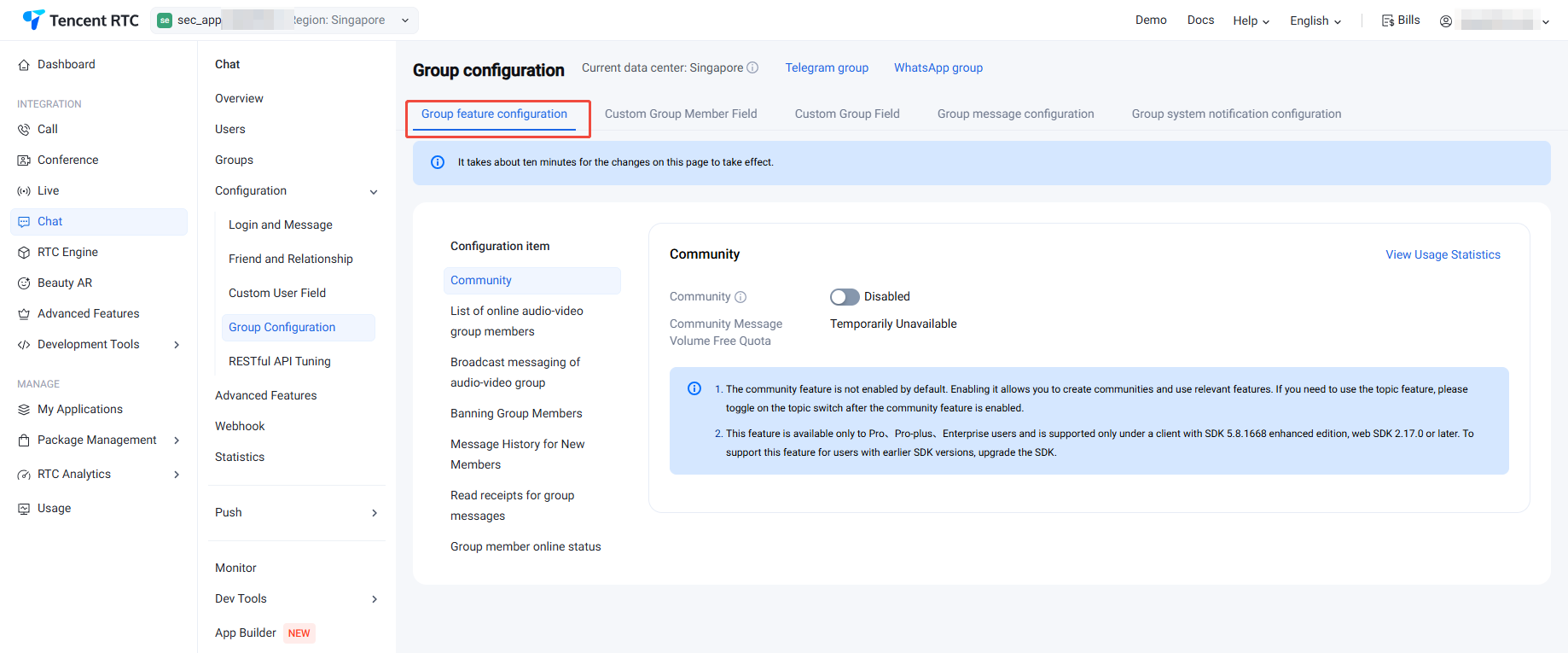Open Dashboard via its home icon
1568x653 pixels.
pos(24,65)
